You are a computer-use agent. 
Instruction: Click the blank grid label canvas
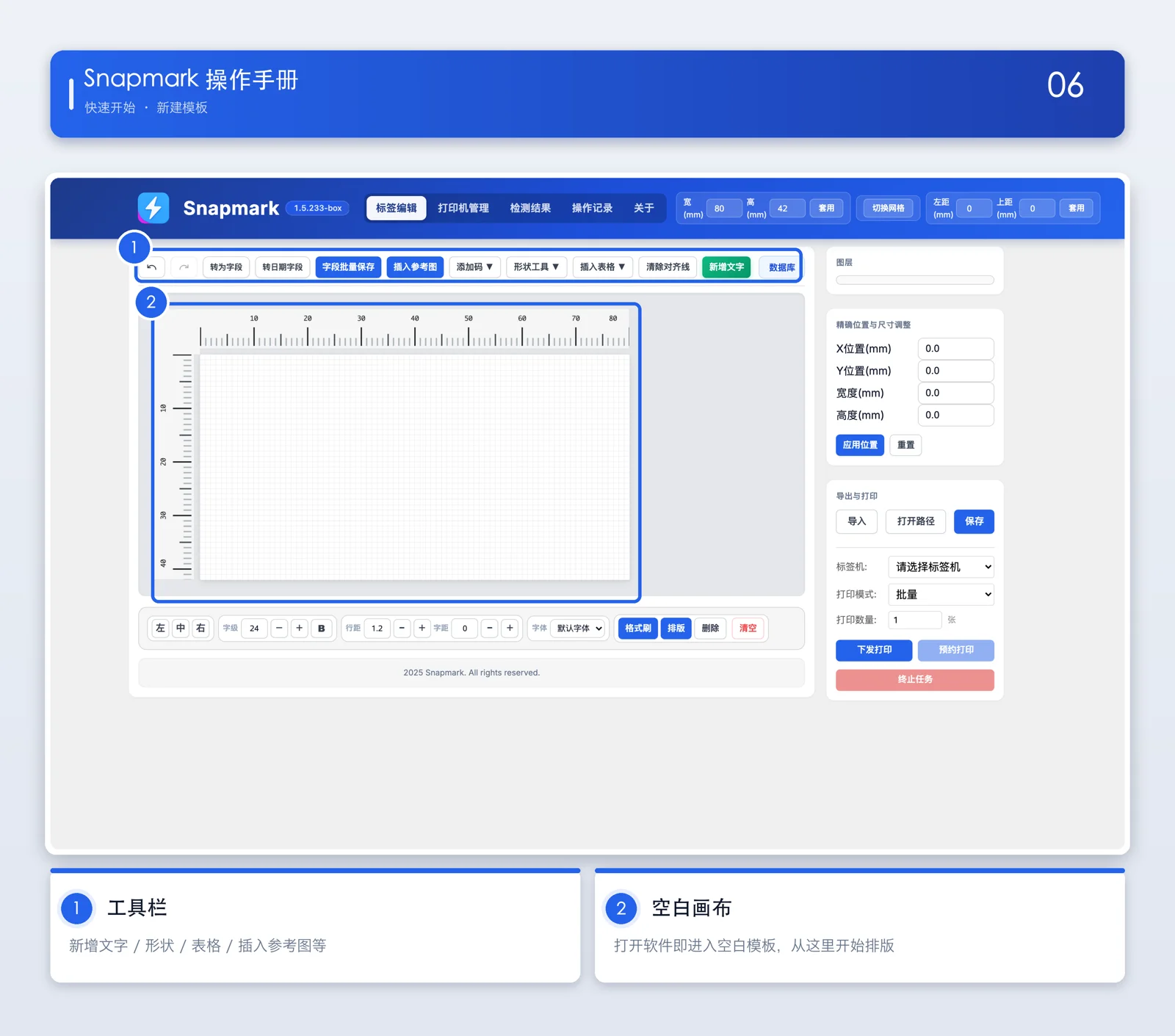415,467
